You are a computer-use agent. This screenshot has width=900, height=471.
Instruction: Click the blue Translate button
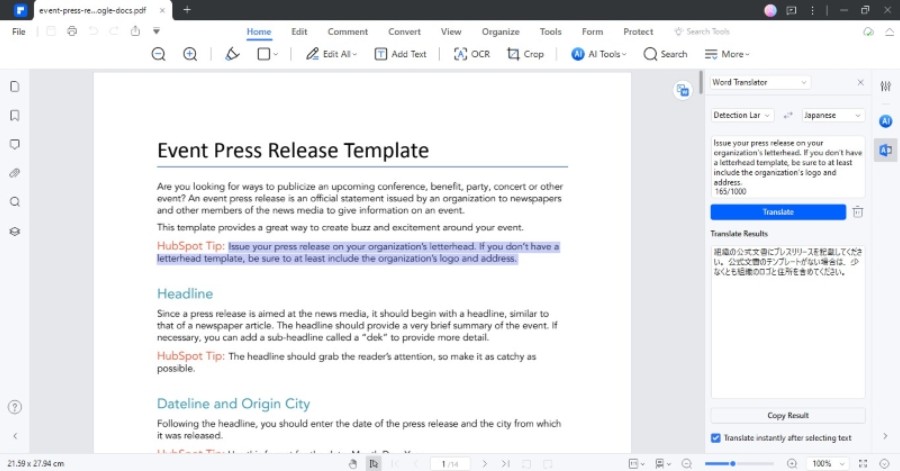click(778, 212)
